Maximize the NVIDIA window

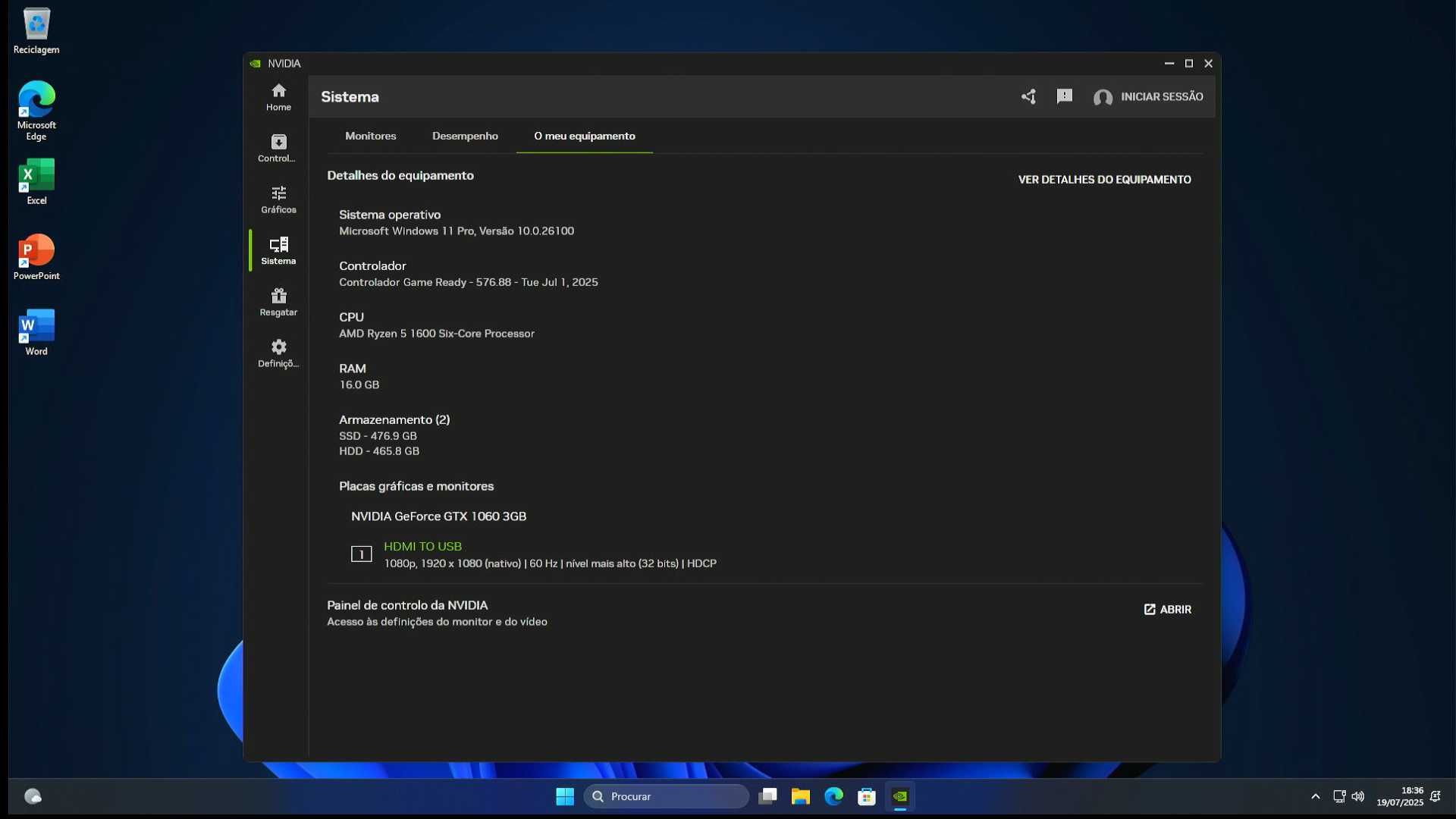pyautogui.click(x=1188, y=64)
